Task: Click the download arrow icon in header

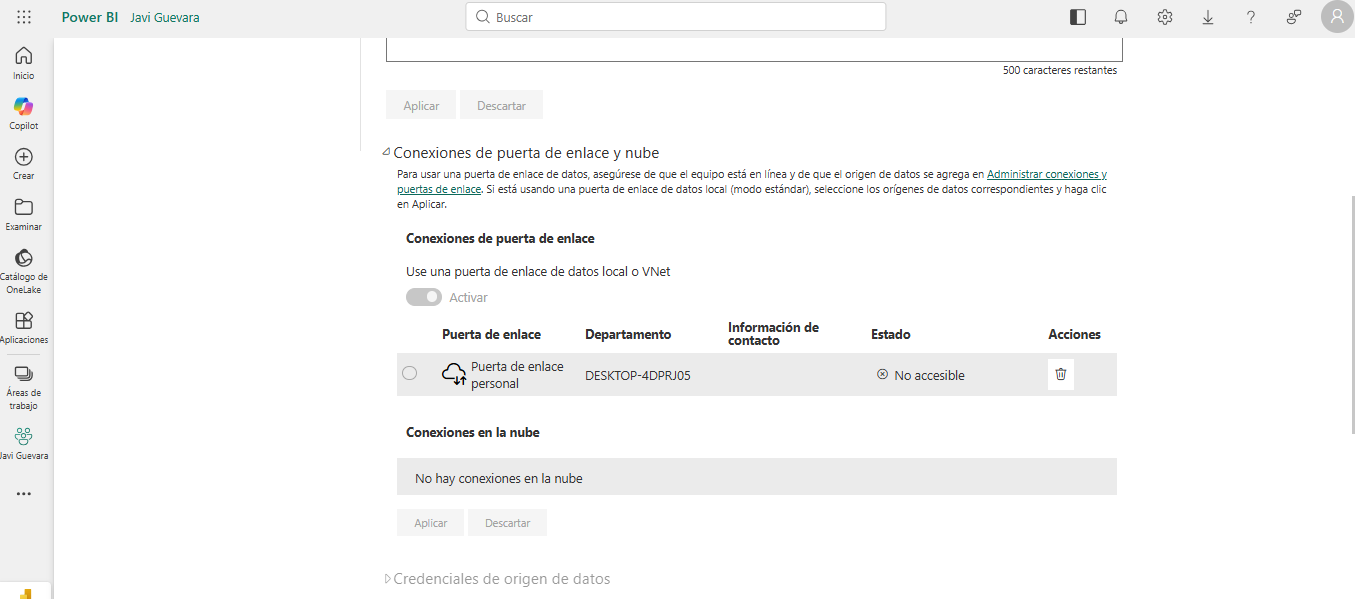Action: tap(1208, 17)
